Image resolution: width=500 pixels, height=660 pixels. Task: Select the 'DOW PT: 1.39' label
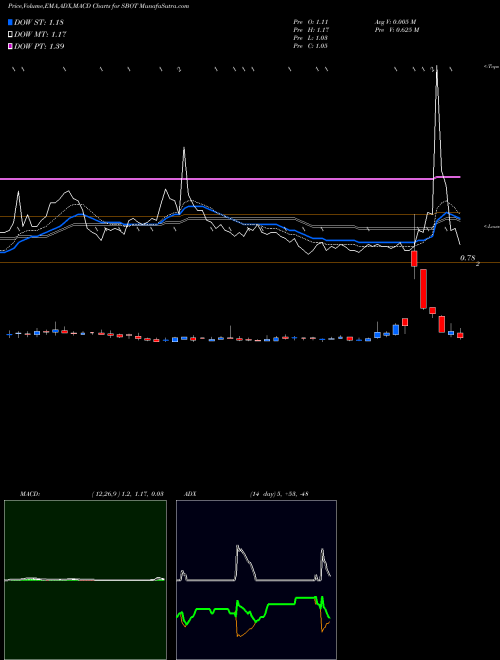(x=39, y=46)
